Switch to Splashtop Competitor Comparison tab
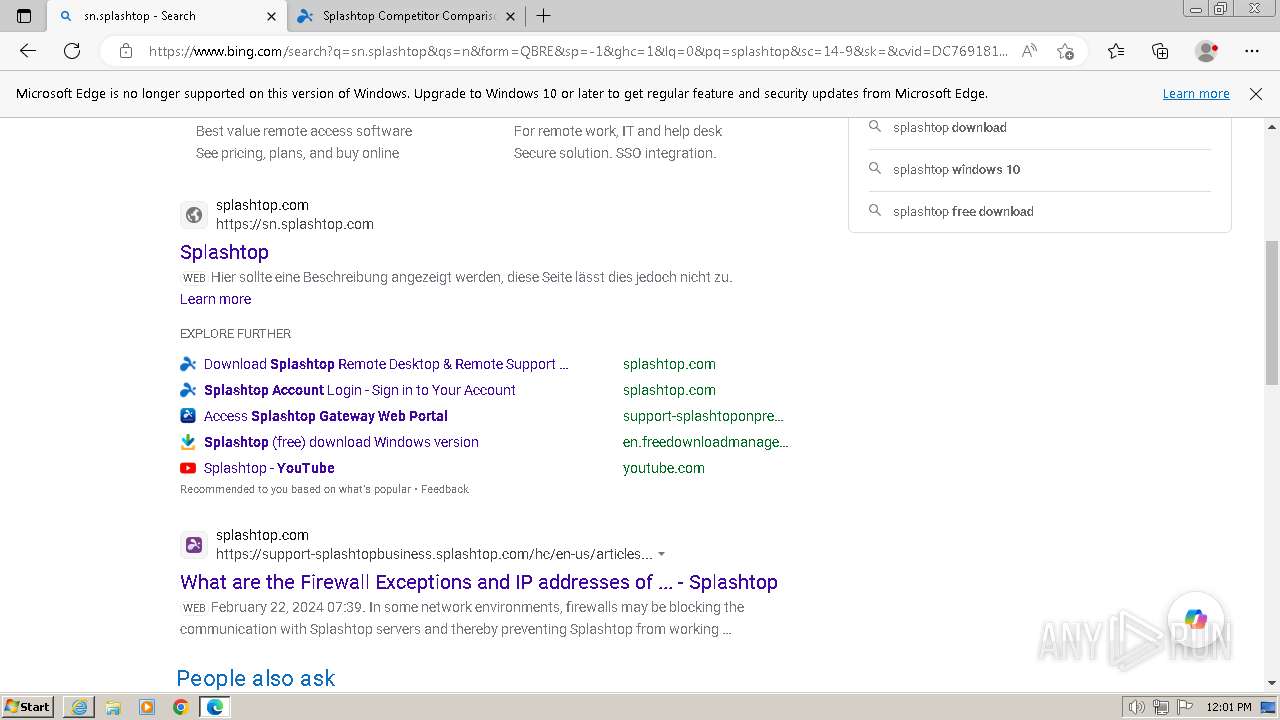This screenshot has height=720, width=1280. point(409,16)
